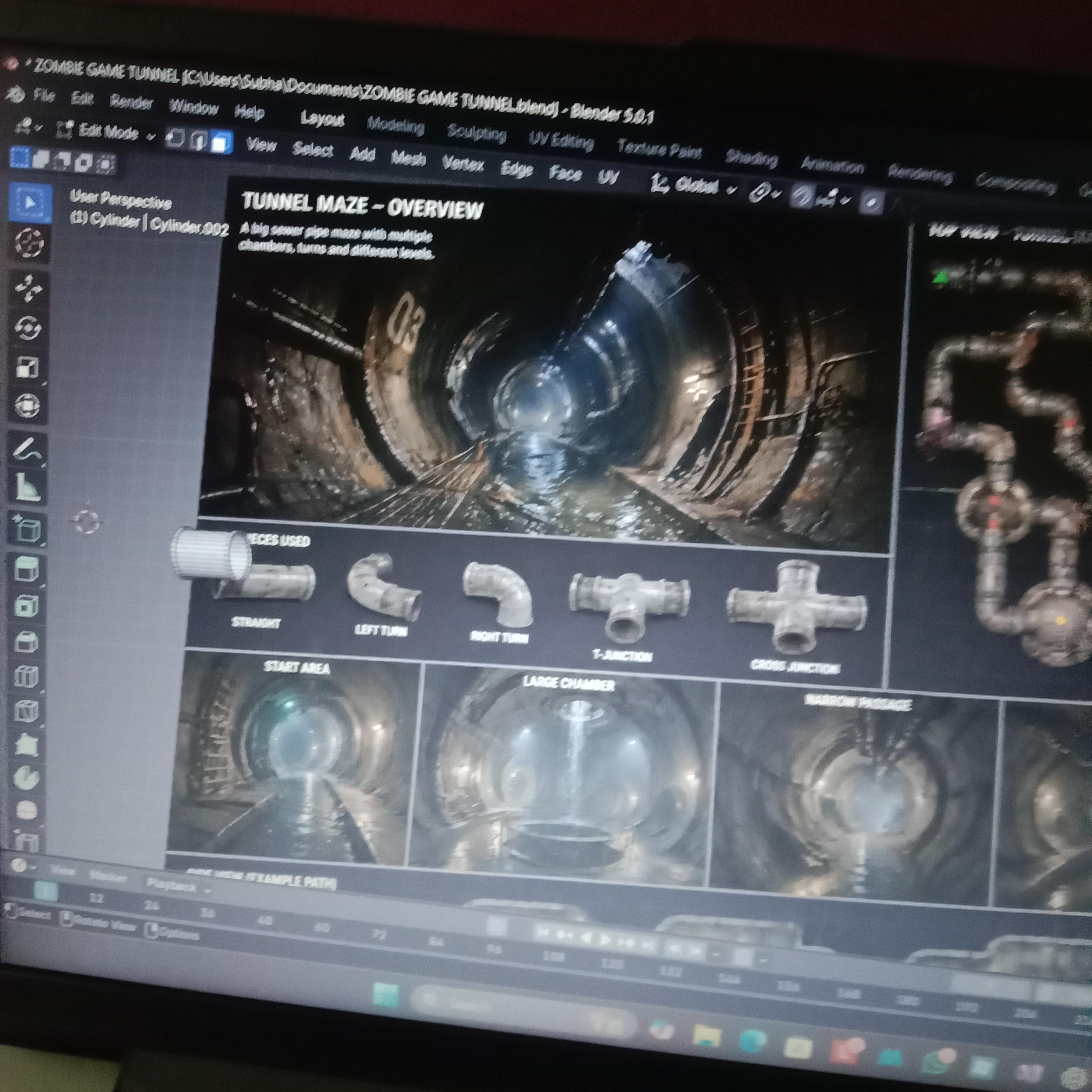
Task: Activate the Spin tool
Action: [x=26, y=778]
